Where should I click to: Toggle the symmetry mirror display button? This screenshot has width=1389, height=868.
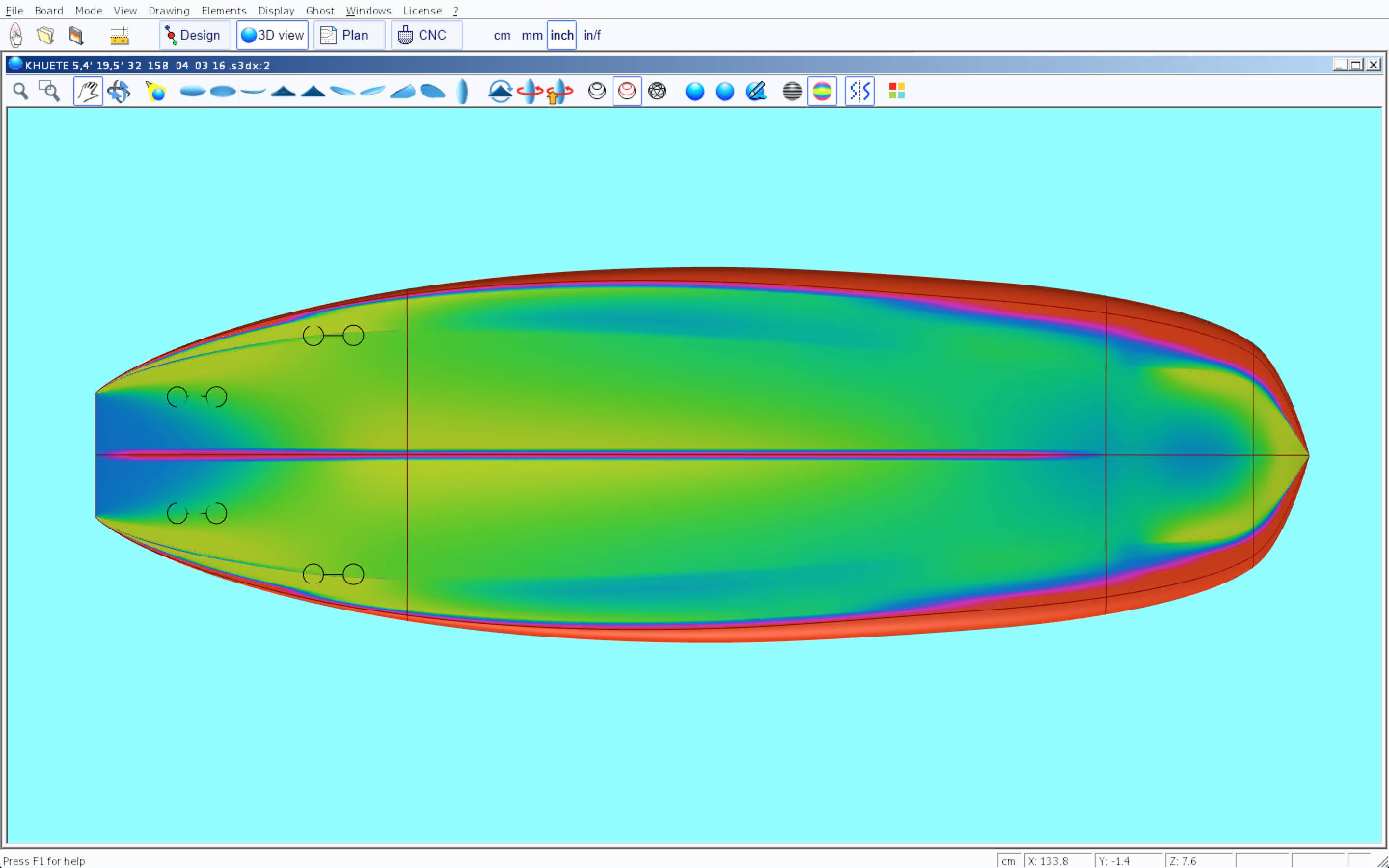(x=859, y=91)
